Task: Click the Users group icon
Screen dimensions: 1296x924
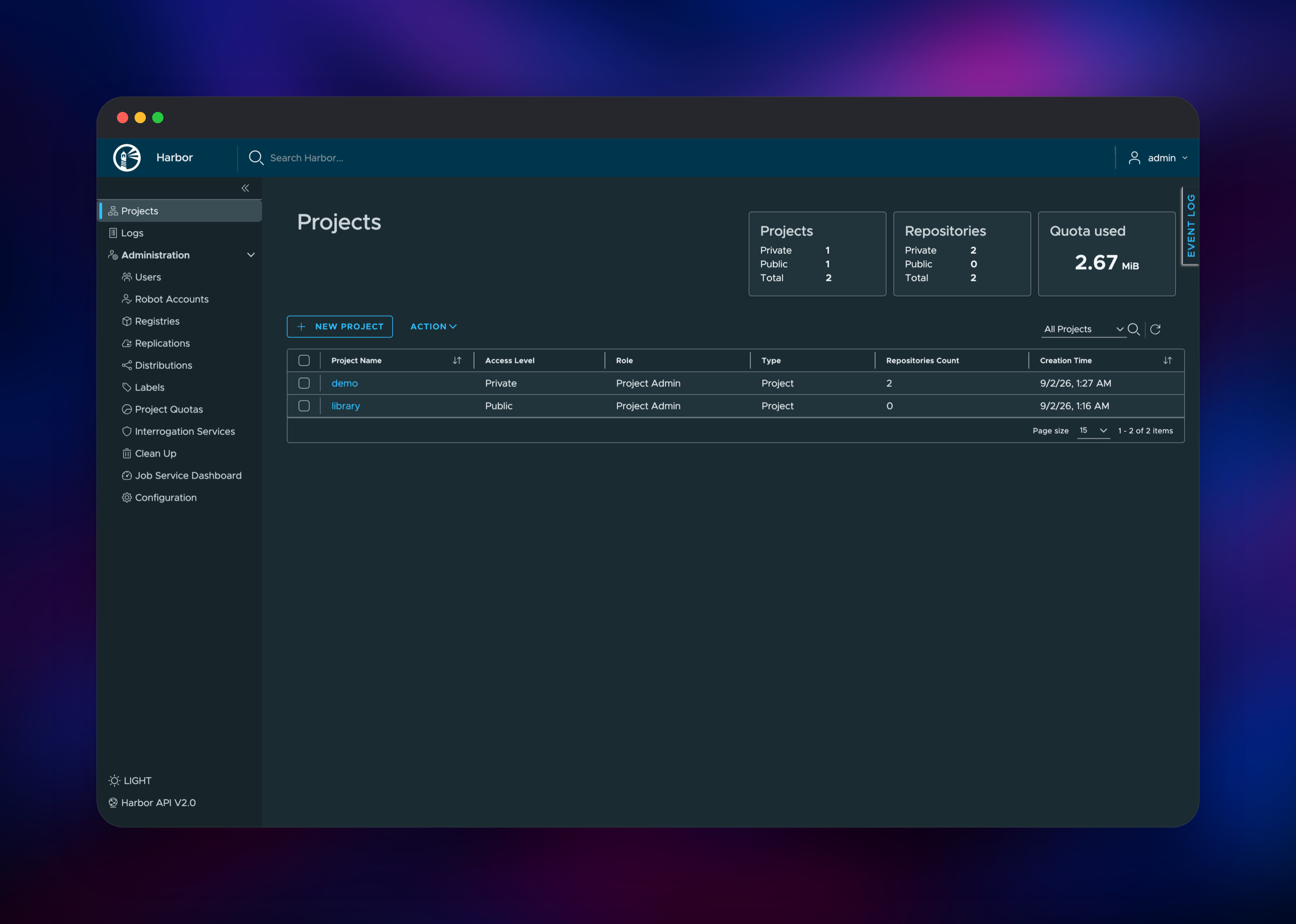Action: coord(127,277)
